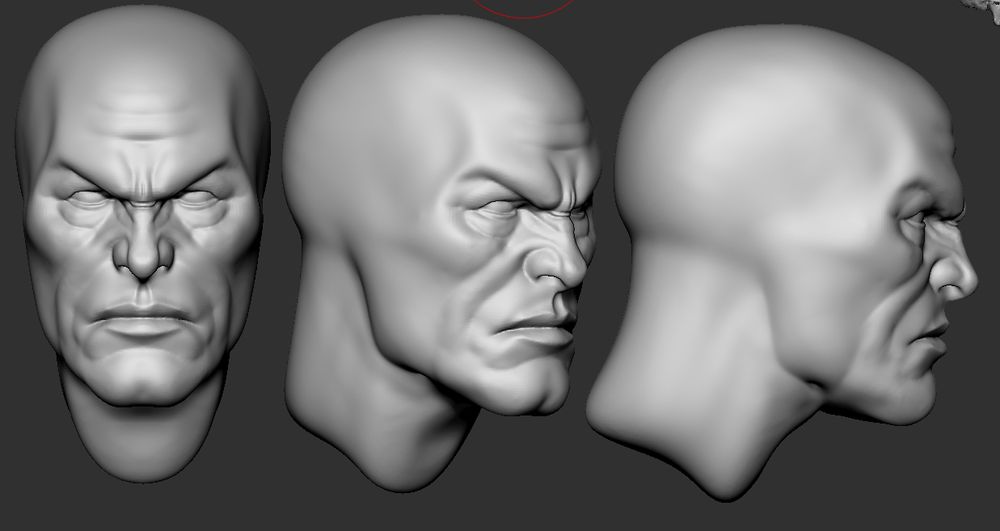This screenshot has width=1000, height=531.
Task: Select the three-quarter view head sculpt
Action: click(440, 252)
